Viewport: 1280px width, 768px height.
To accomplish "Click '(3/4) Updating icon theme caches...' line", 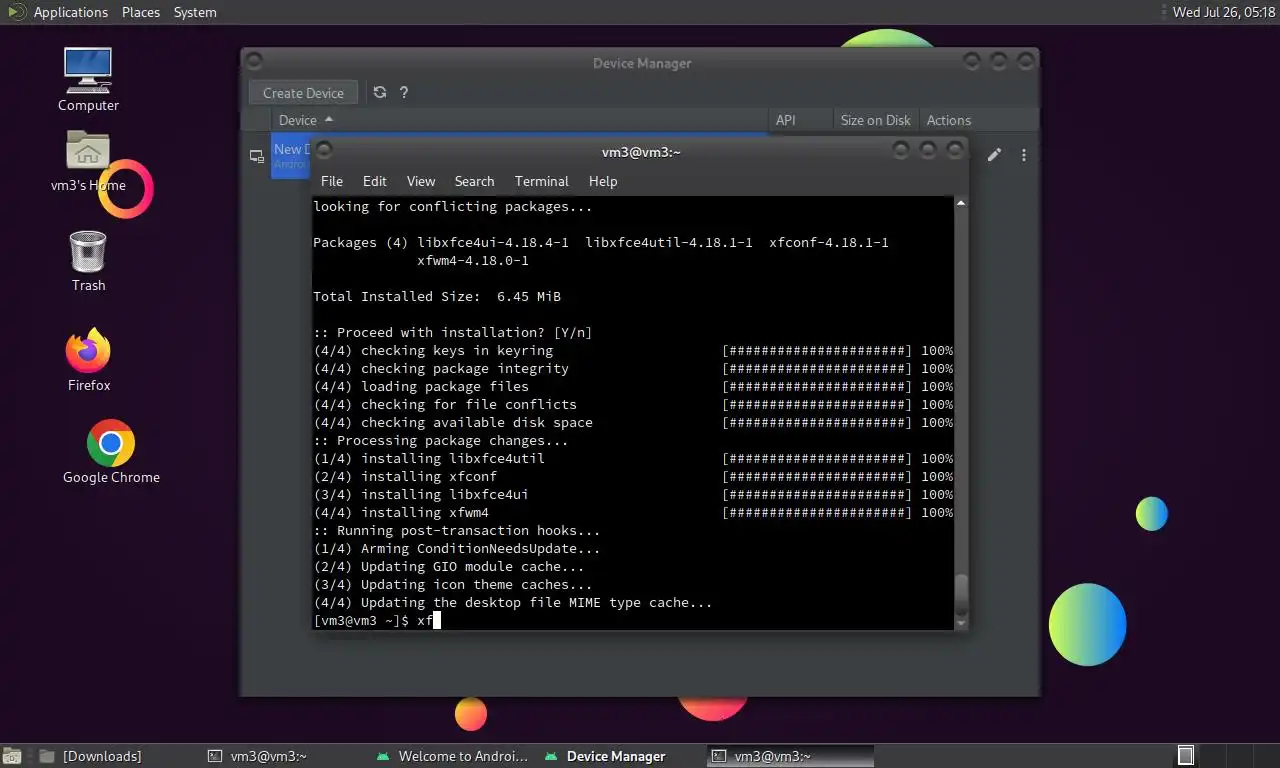I will (453, 585).
